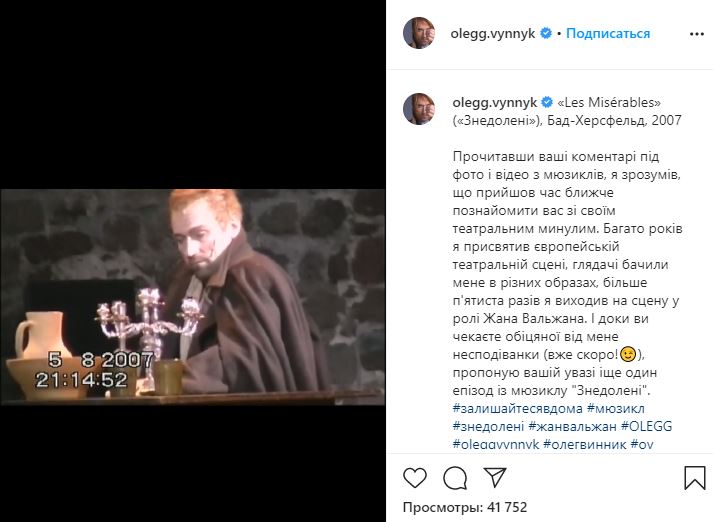Click the header profile avatar of olegg.vynnyk
Screen dimensions: 713x522
click(x=419, y=33)
